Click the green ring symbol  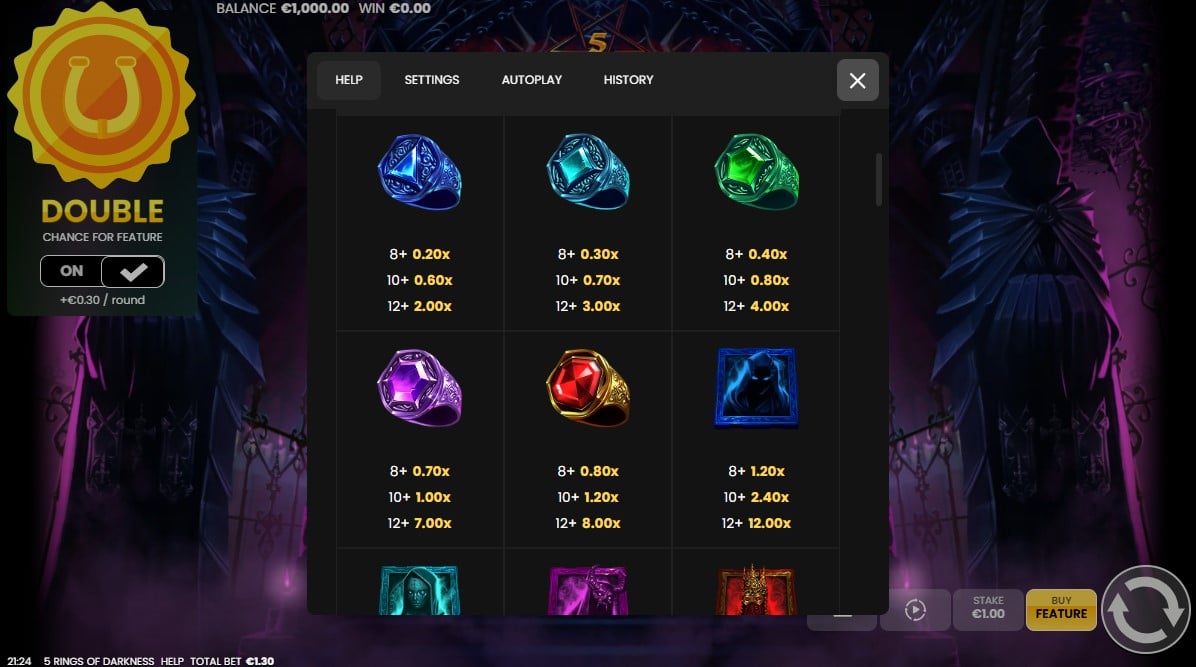click(x=756, y=172)
